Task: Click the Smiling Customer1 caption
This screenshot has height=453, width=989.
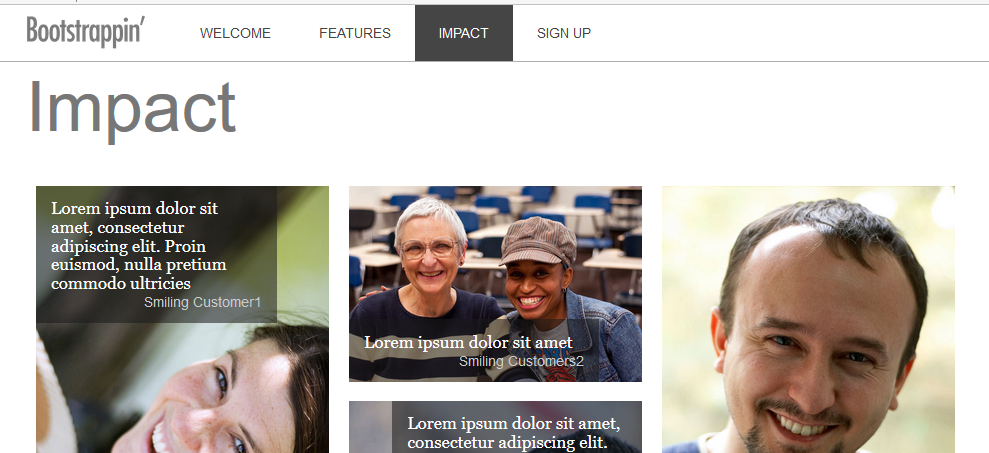Action: [x=202, y=302]
